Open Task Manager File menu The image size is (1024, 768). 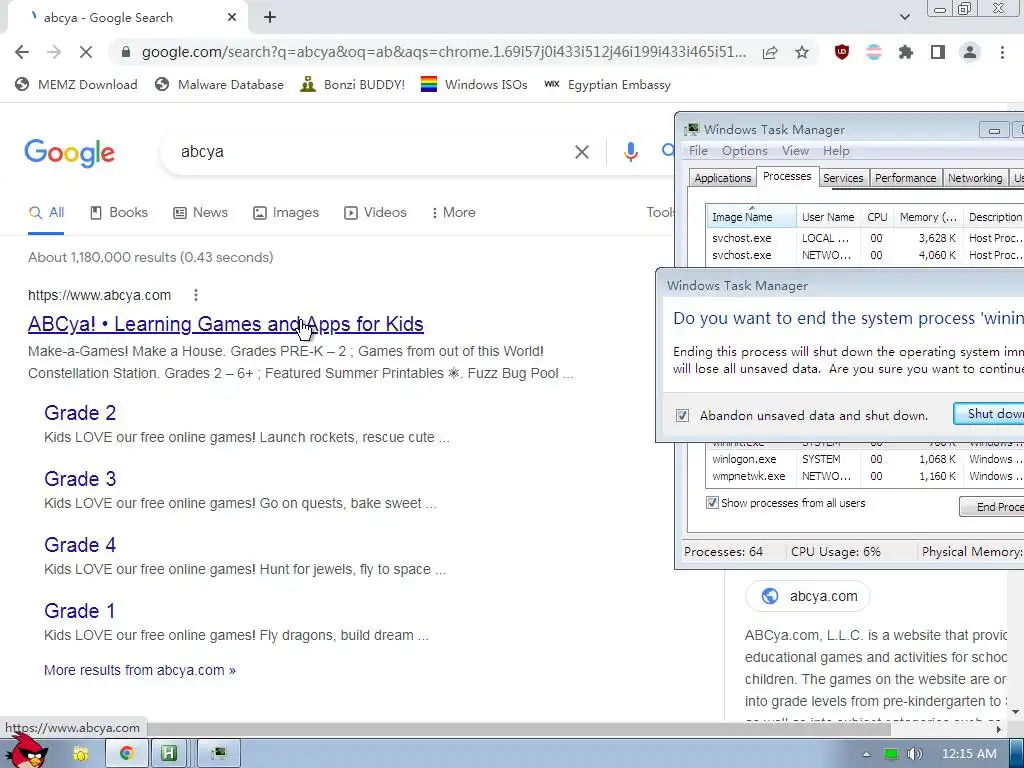[x=698, y=151]
